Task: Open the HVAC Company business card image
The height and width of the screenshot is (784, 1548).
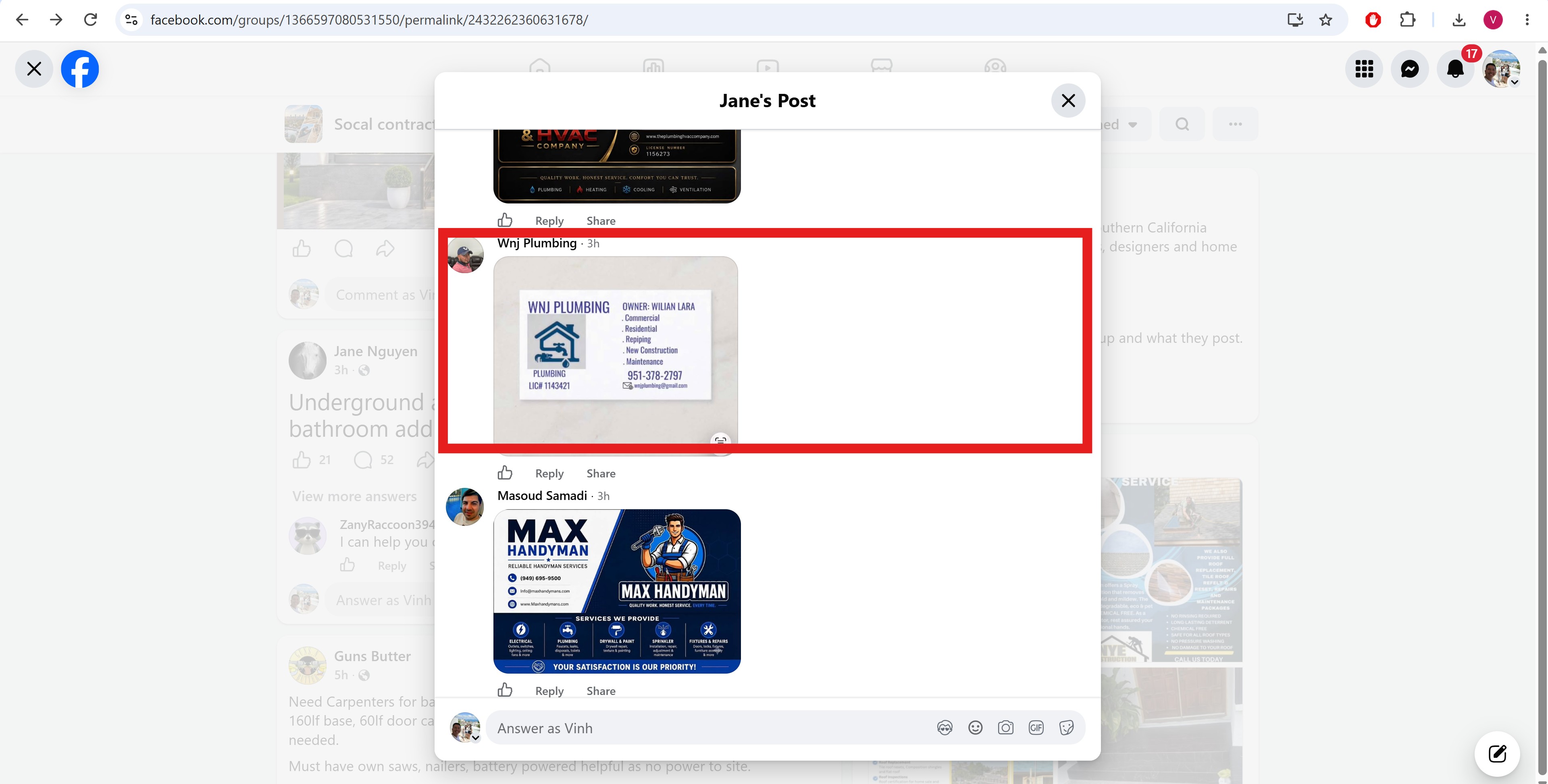Action: tap(617, 166)
